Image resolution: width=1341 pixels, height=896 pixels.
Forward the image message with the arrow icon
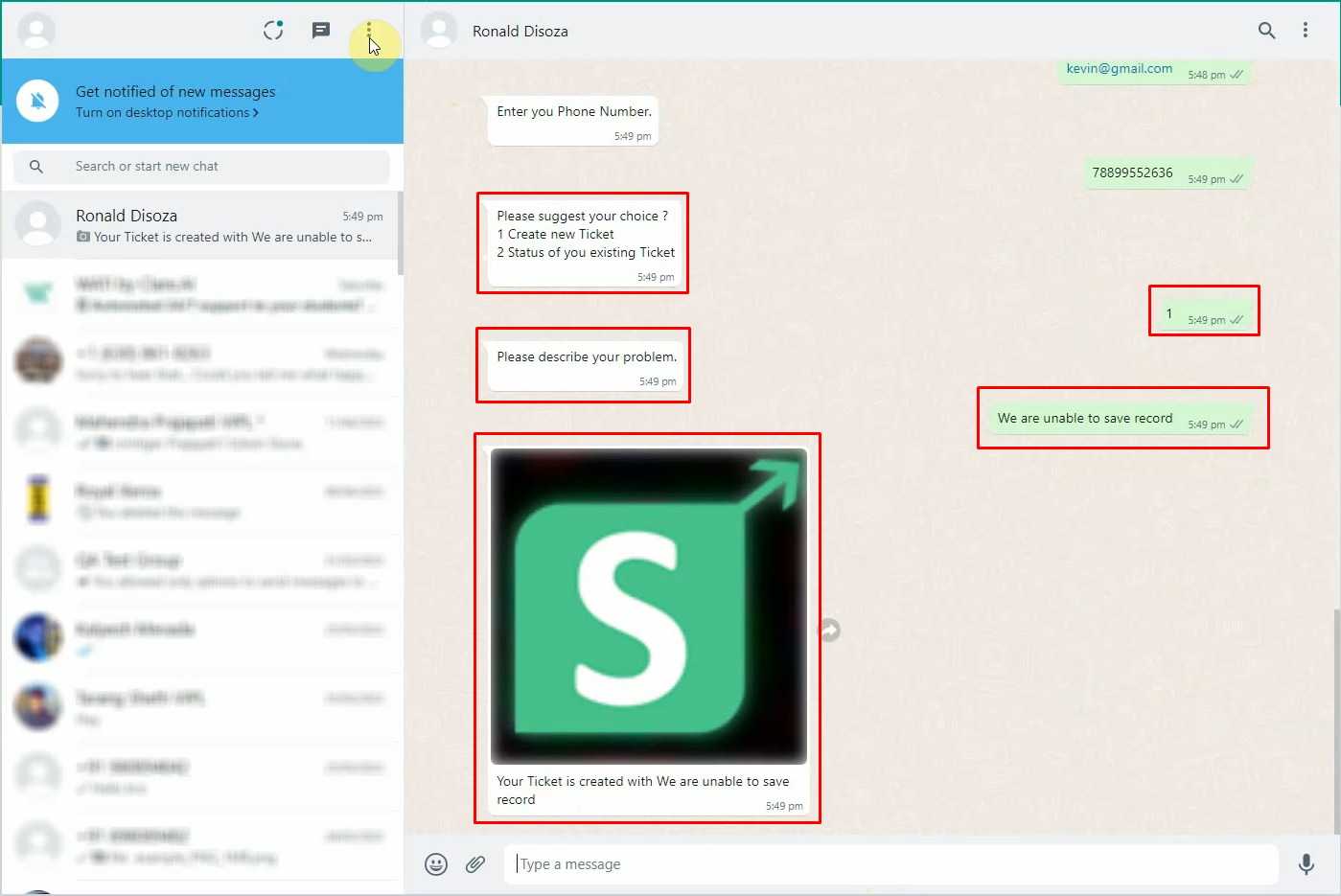point(829,631)
